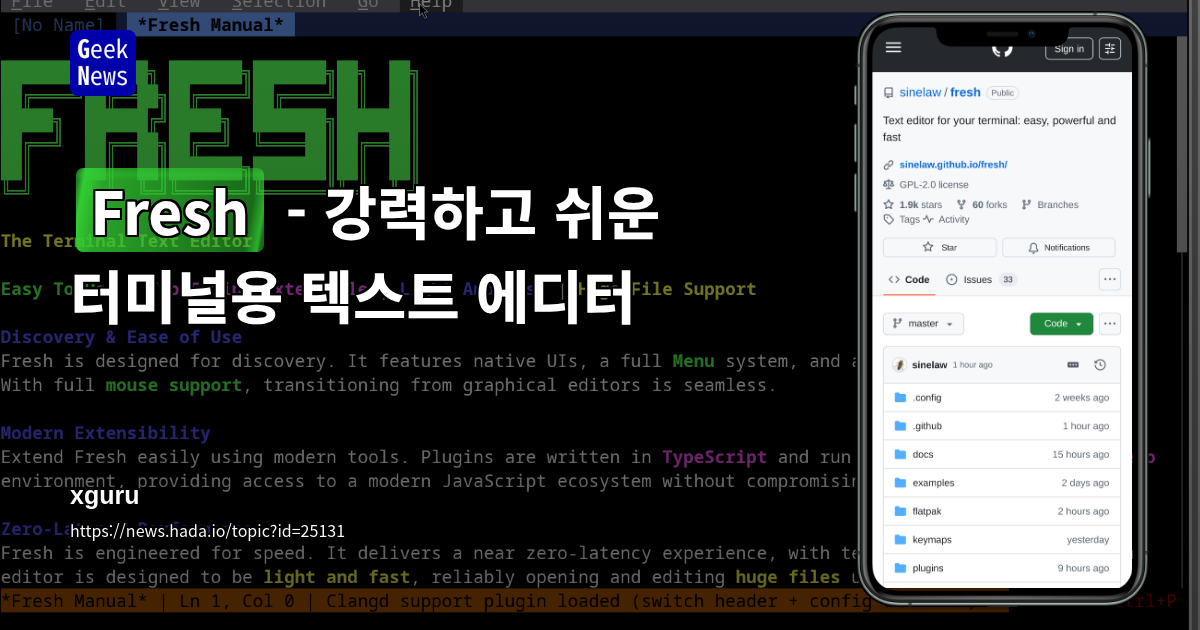Viewport: 1200px width, 630px height.
Task: Expand the master branch dropdown
Action: pos(923,323)
